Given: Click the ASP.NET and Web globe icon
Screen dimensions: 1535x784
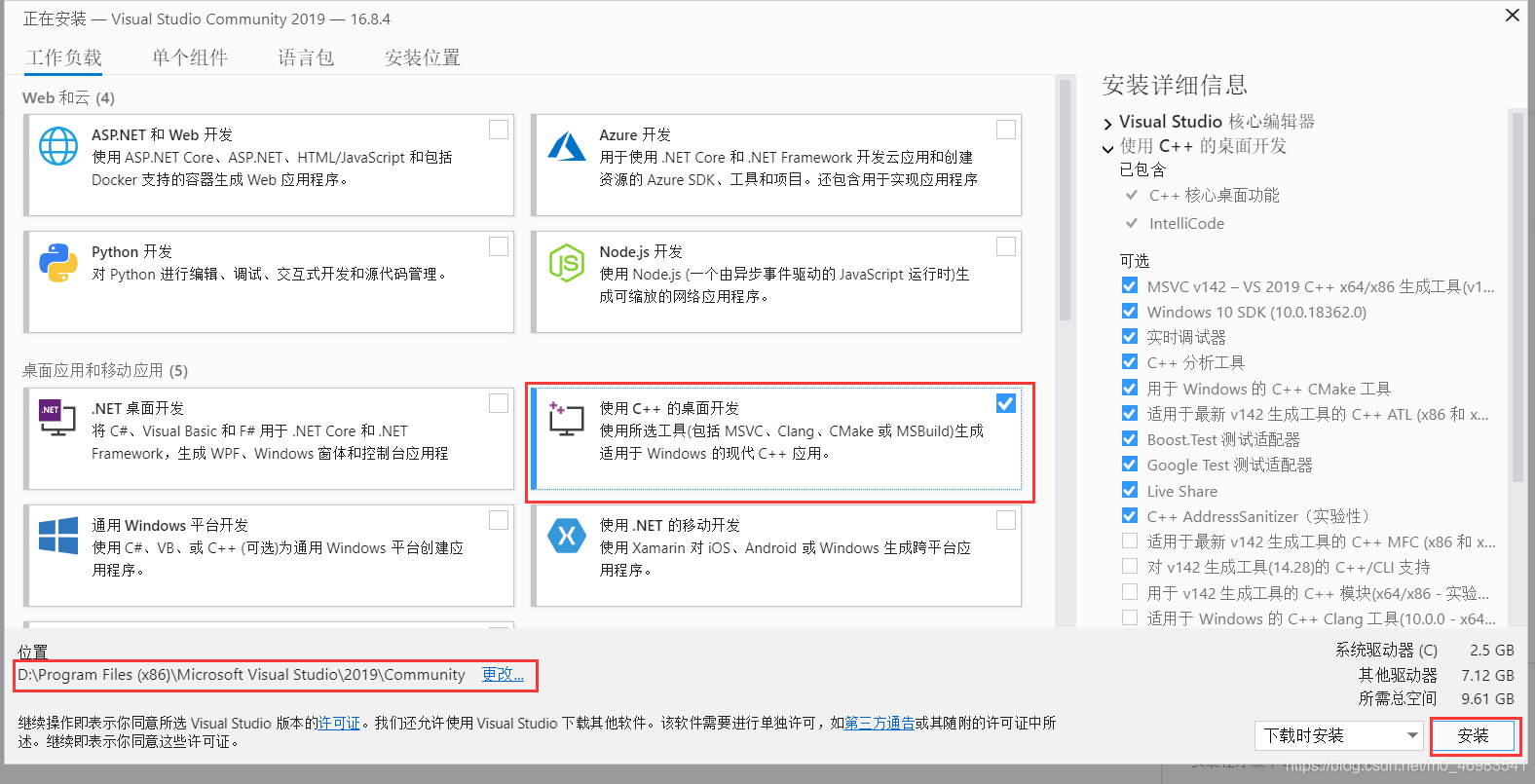Looking at the screenshot, I should (58, 146).
